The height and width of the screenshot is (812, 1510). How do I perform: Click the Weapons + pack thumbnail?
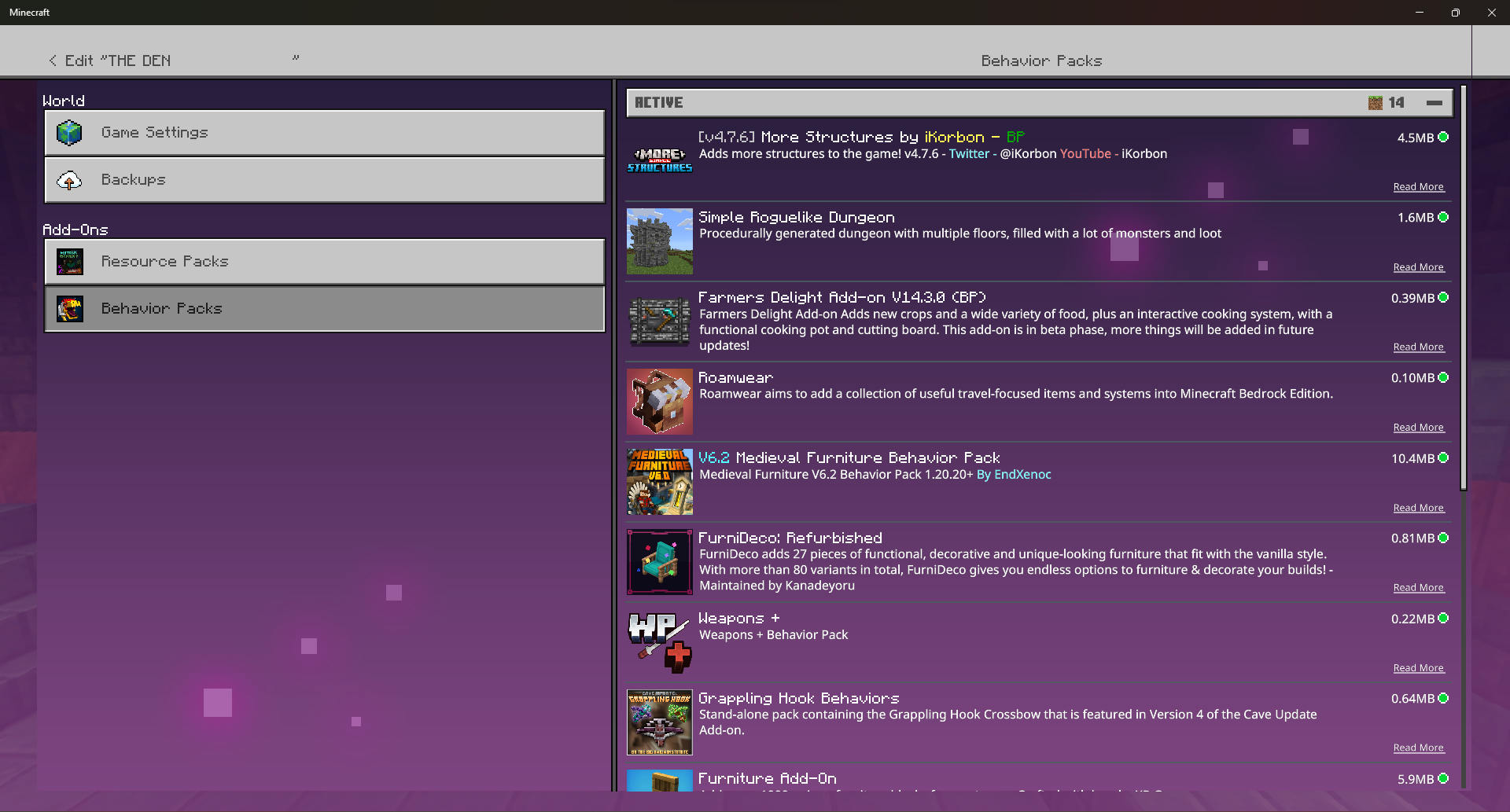660,642
